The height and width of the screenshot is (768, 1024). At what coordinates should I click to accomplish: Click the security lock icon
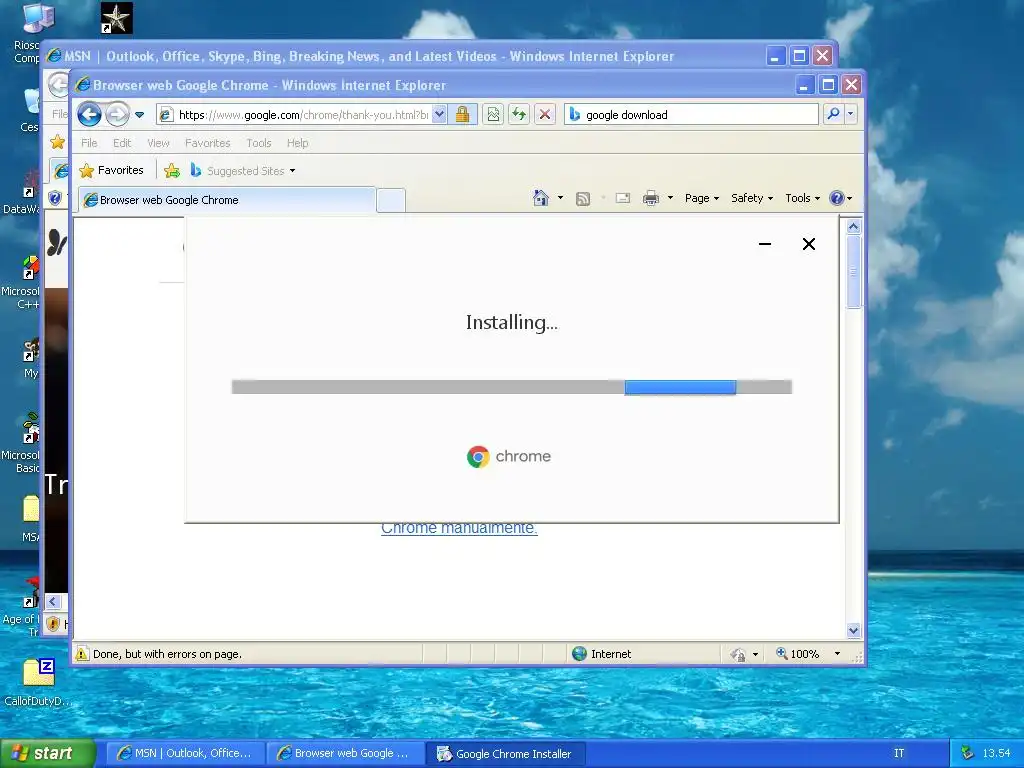462,115
